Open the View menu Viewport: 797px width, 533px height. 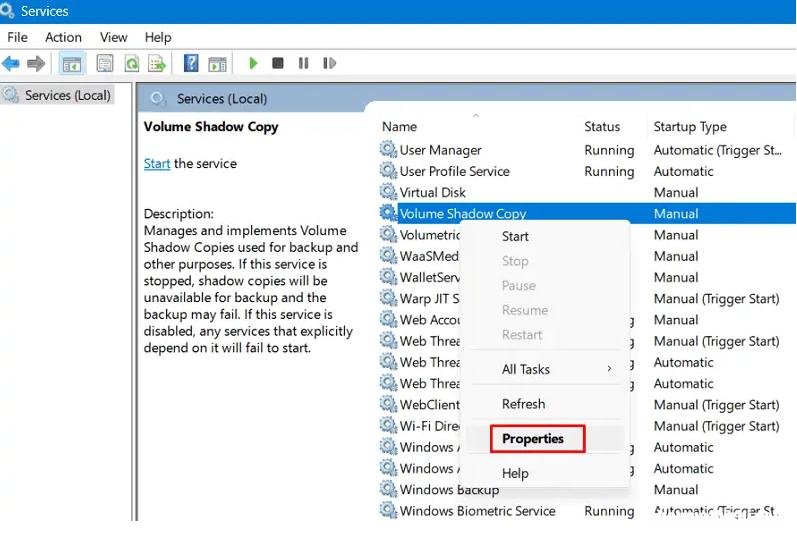[x=113, y=37]
